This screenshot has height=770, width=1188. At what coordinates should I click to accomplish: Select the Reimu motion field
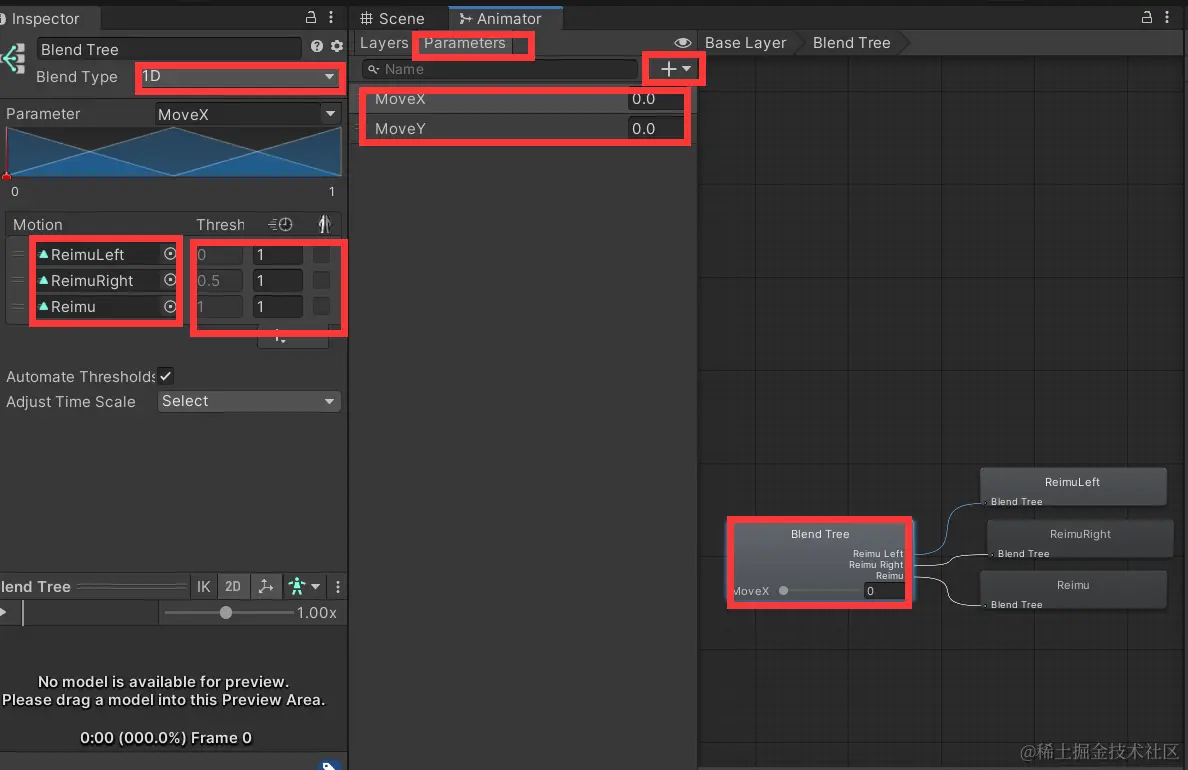(x=107, y=306)
